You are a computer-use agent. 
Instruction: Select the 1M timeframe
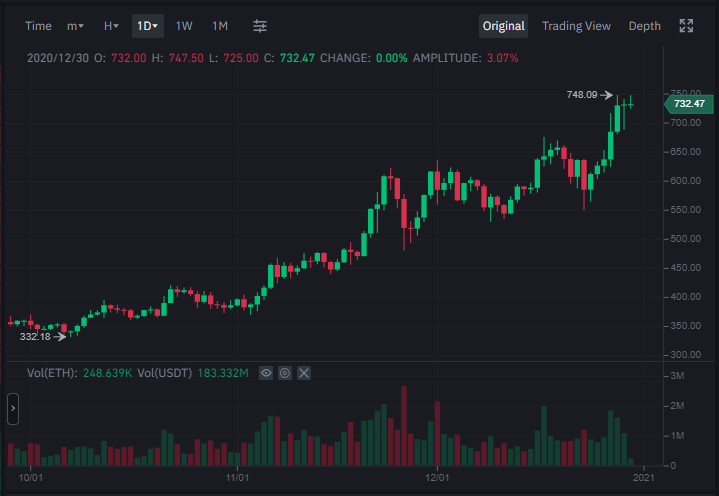pyautogui.click(x=220, y=26)
